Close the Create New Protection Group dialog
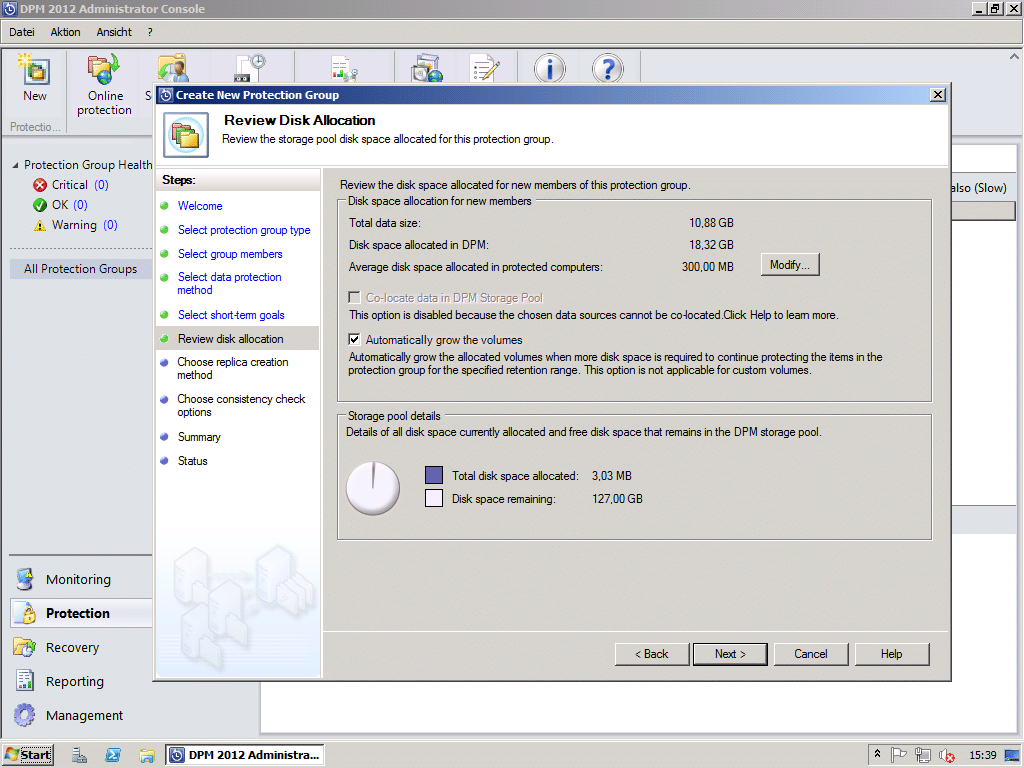 [x=937, y=95]
